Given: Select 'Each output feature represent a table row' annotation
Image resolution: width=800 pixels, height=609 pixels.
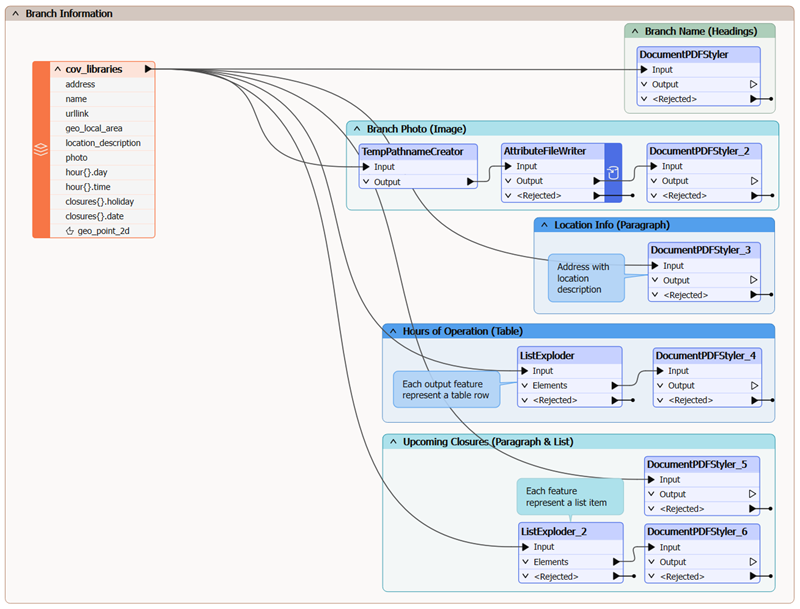Looking at the screenshot, I should click(446, 390).
